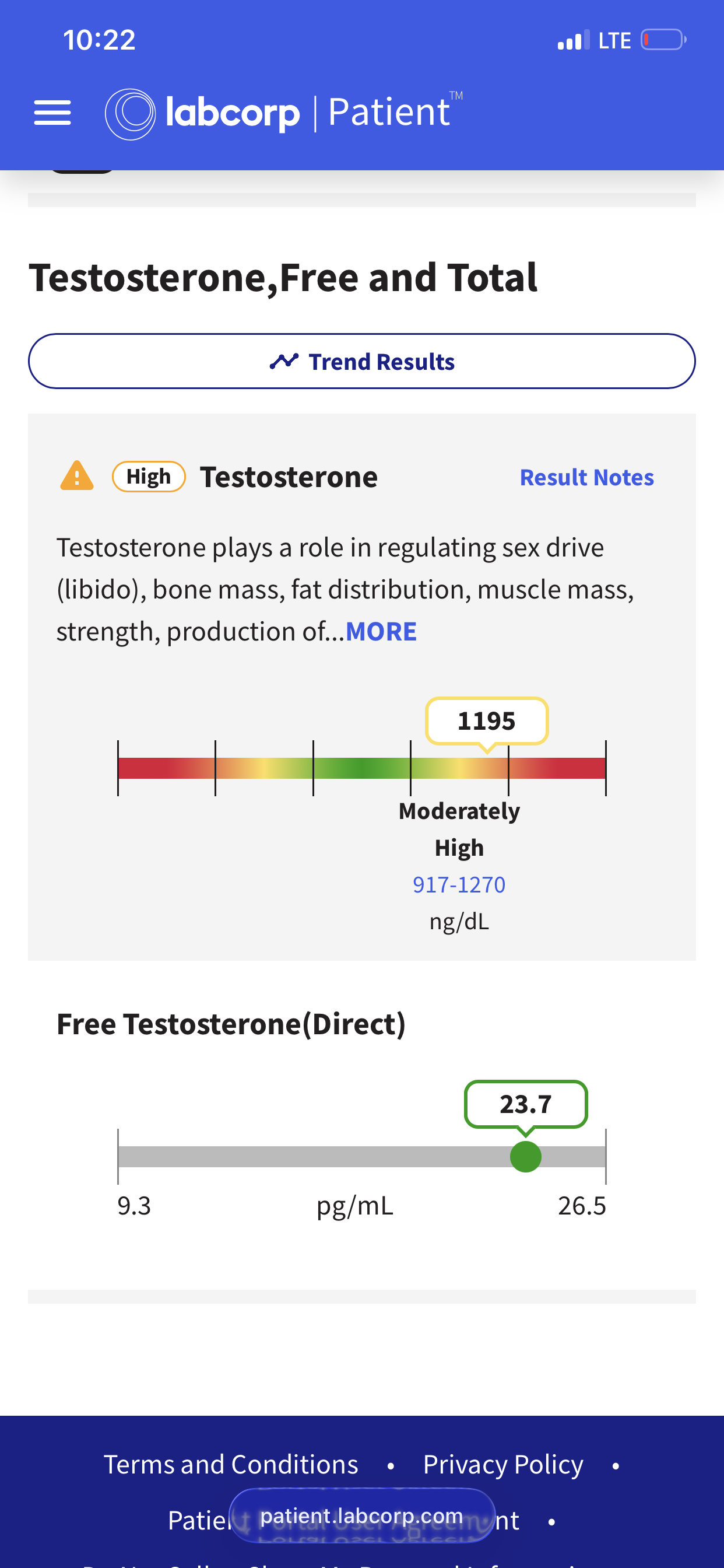This screenshot has width=724, height=1568.
Task: Tap the trend line chart icon
Action: (x=283, y=361)
